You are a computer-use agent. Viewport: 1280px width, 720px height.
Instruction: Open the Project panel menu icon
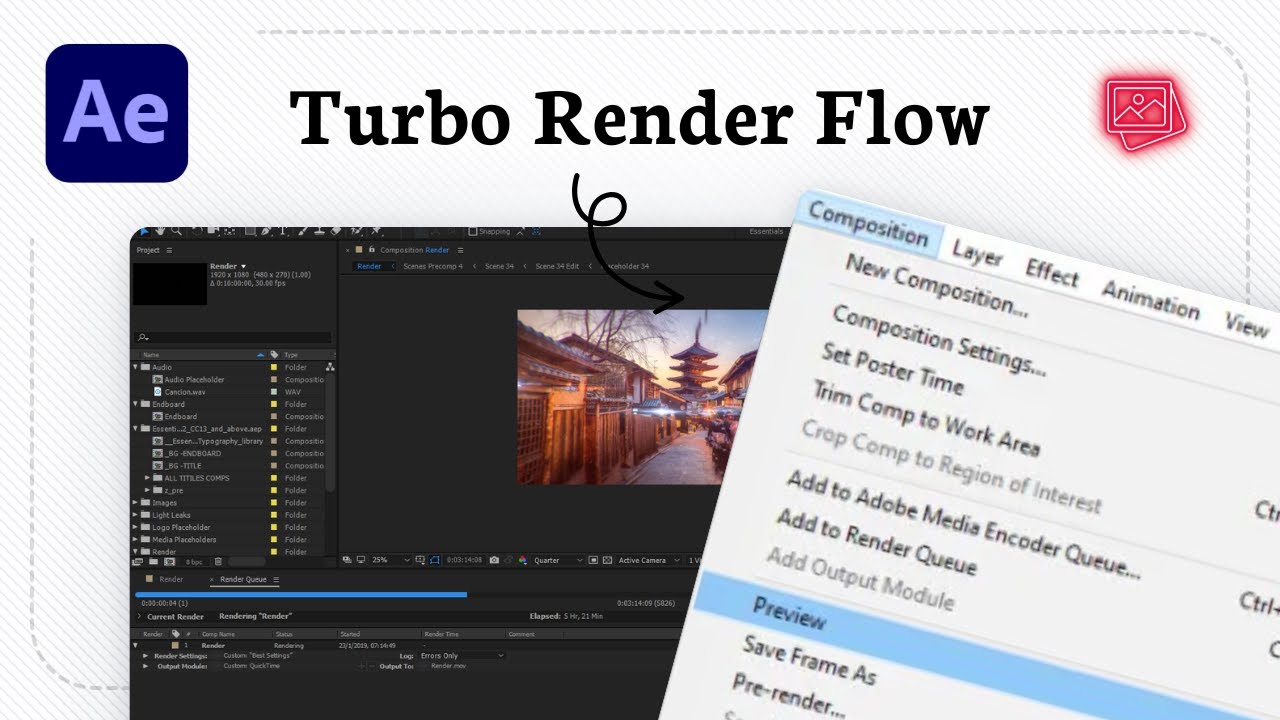(169, 250)
